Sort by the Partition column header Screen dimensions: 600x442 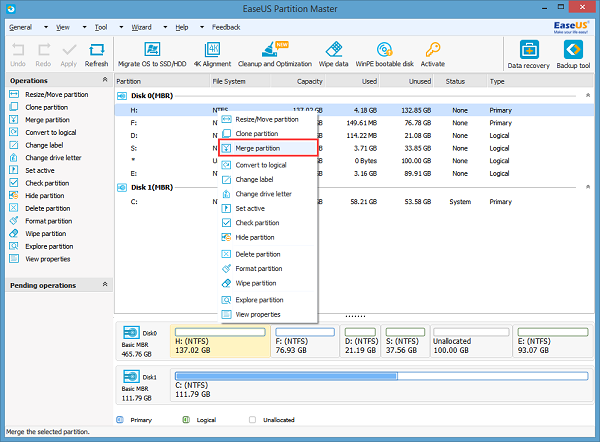click(162, 81)
